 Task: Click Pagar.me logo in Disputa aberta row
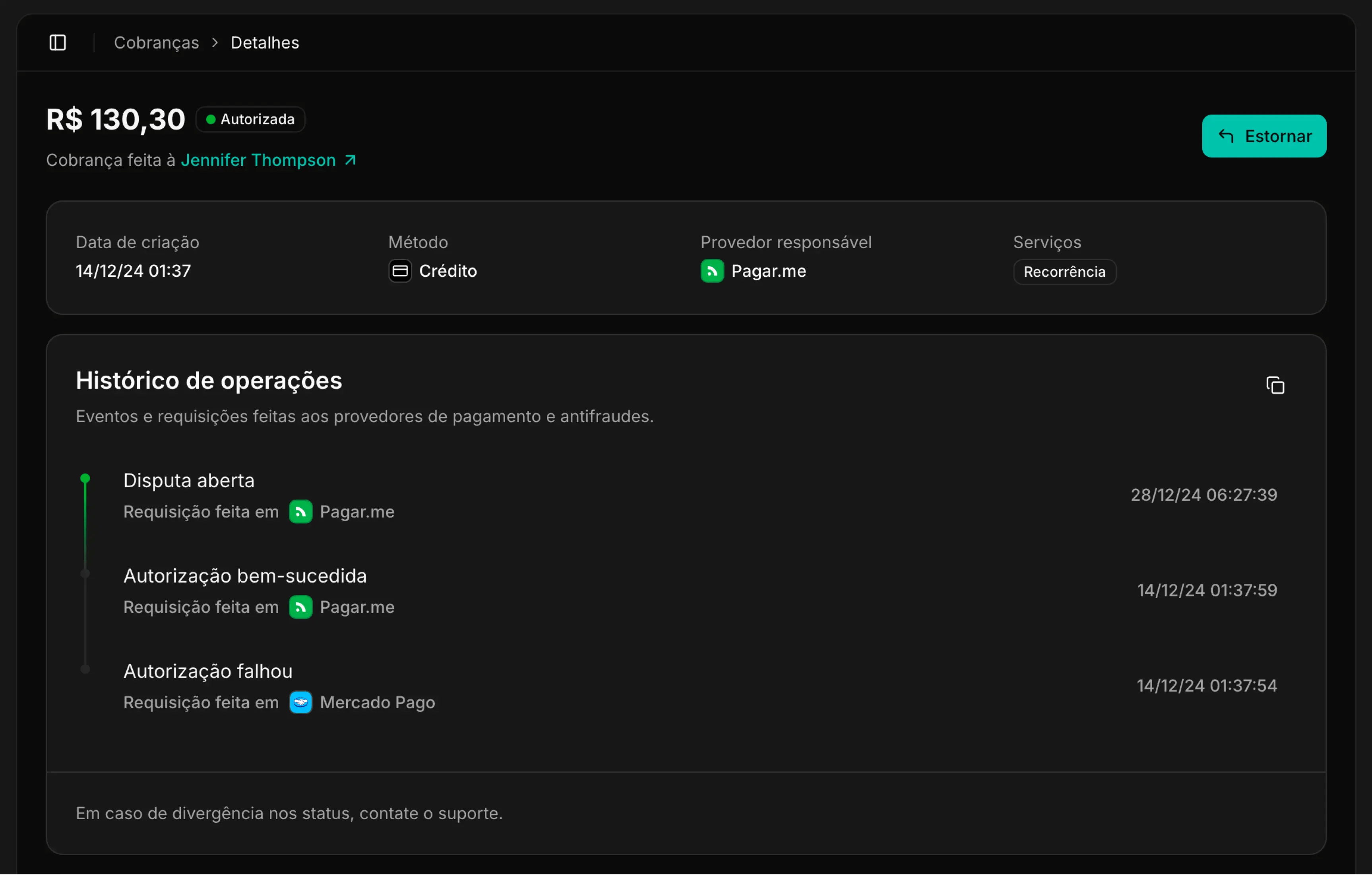[300, 512]
